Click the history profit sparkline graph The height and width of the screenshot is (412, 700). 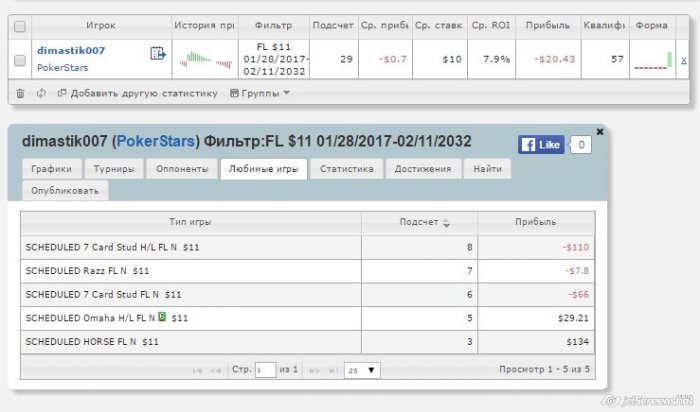205,59
